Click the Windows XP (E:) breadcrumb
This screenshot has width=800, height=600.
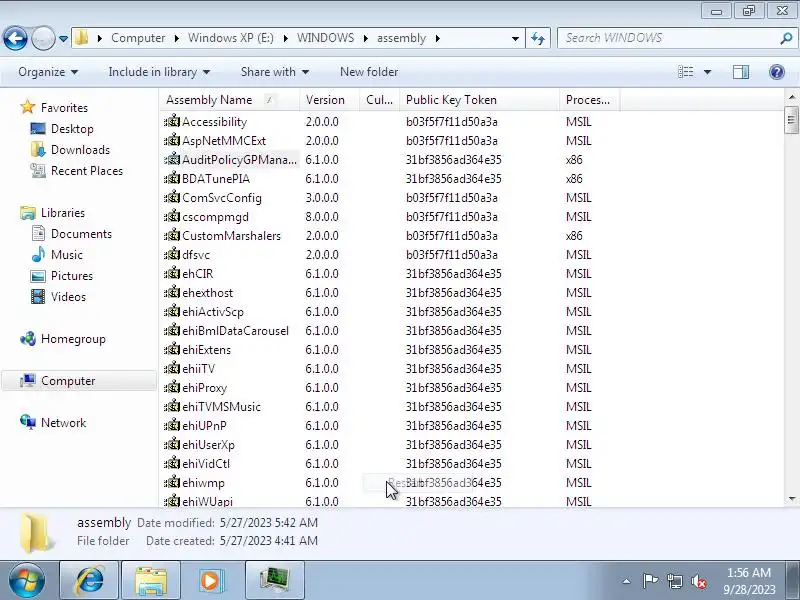231,38
